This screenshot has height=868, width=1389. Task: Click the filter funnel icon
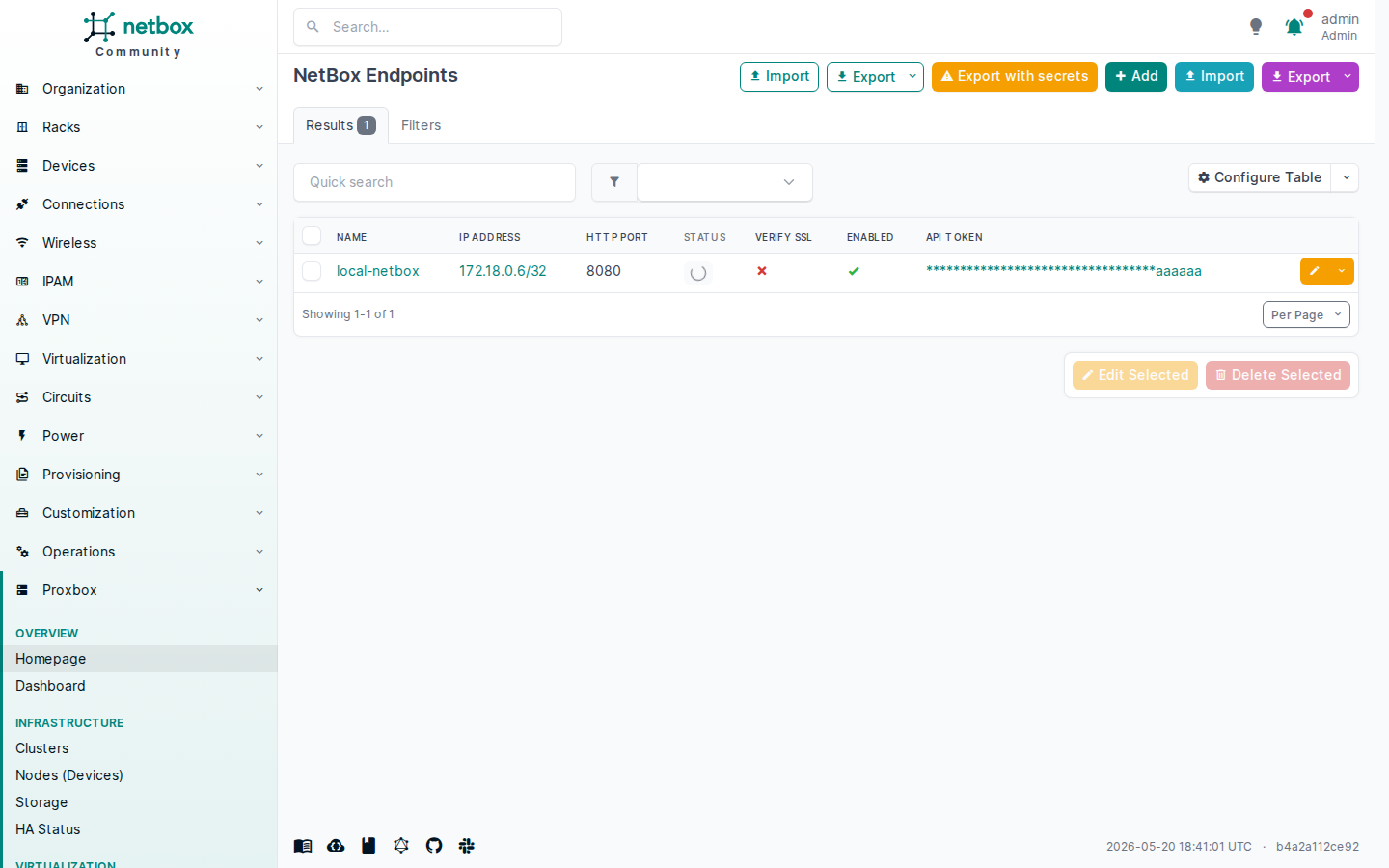tap(614, 182)
